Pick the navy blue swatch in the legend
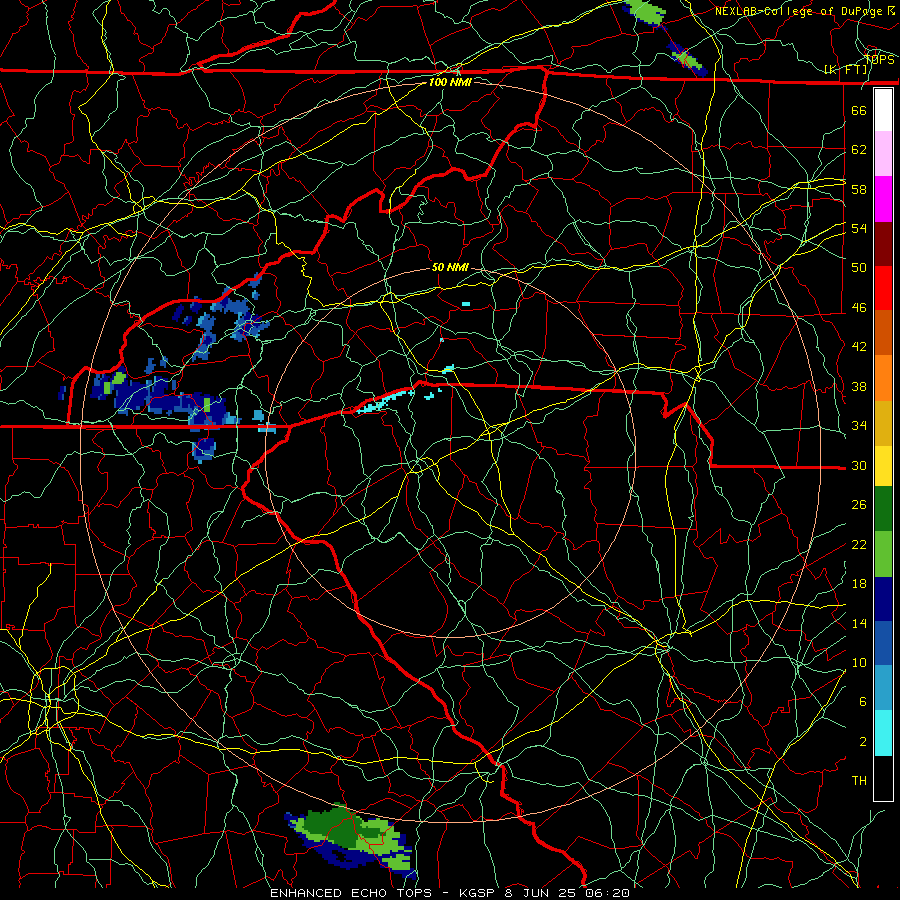This screenshot has width=900, height=900. (883, 599)
